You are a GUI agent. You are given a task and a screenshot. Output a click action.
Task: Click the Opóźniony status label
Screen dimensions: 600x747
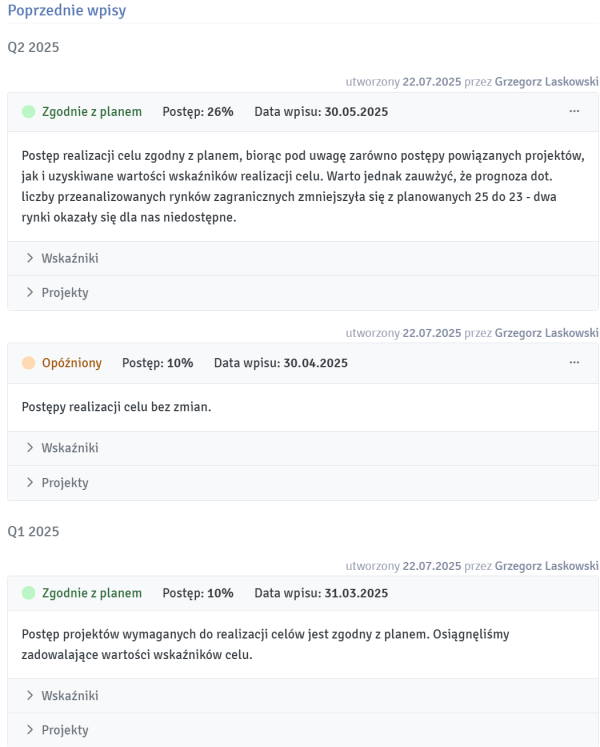click(x=71, y=363)
